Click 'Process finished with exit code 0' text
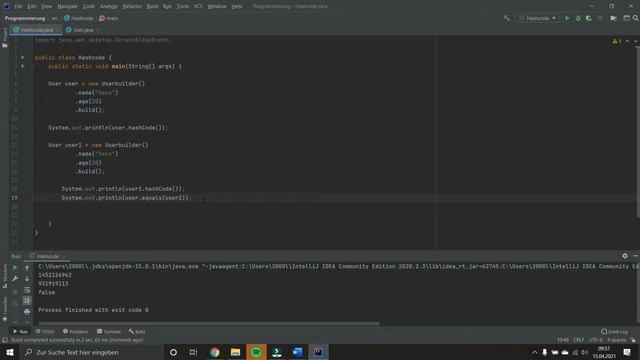640x360 pixels. coord(93,310)
